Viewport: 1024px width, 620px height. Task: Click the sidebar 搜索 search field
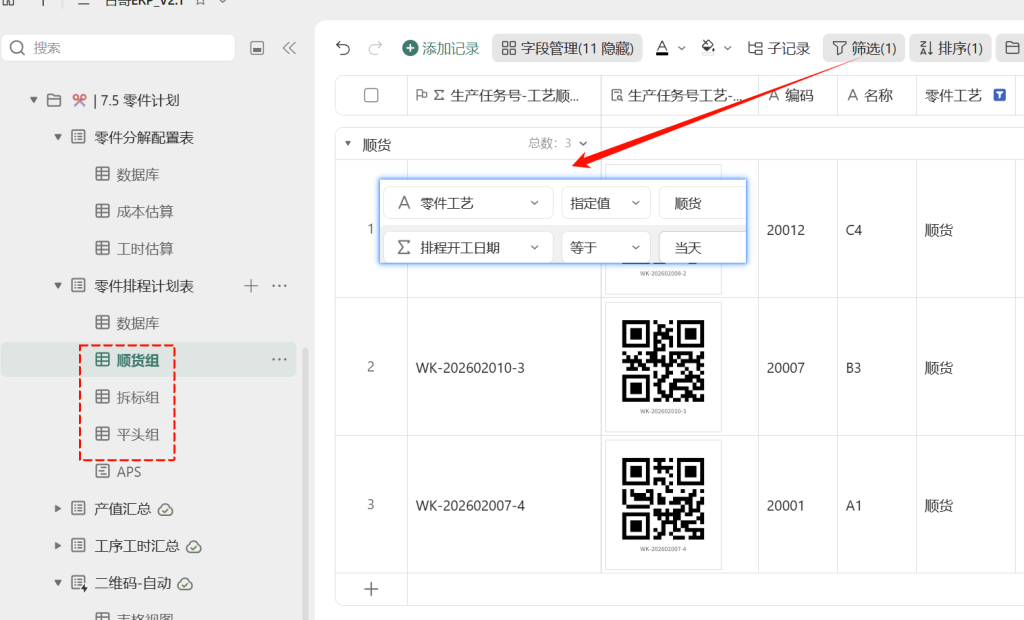point(118,48)
